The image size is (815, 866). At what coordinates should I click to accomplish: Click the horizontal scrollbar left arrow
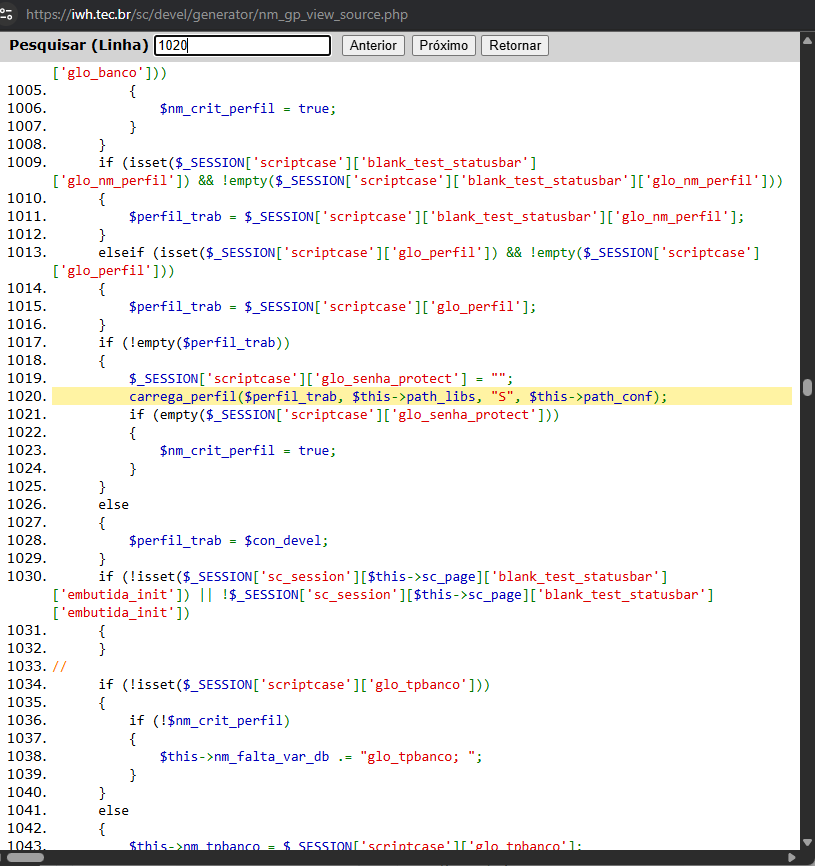5,858
